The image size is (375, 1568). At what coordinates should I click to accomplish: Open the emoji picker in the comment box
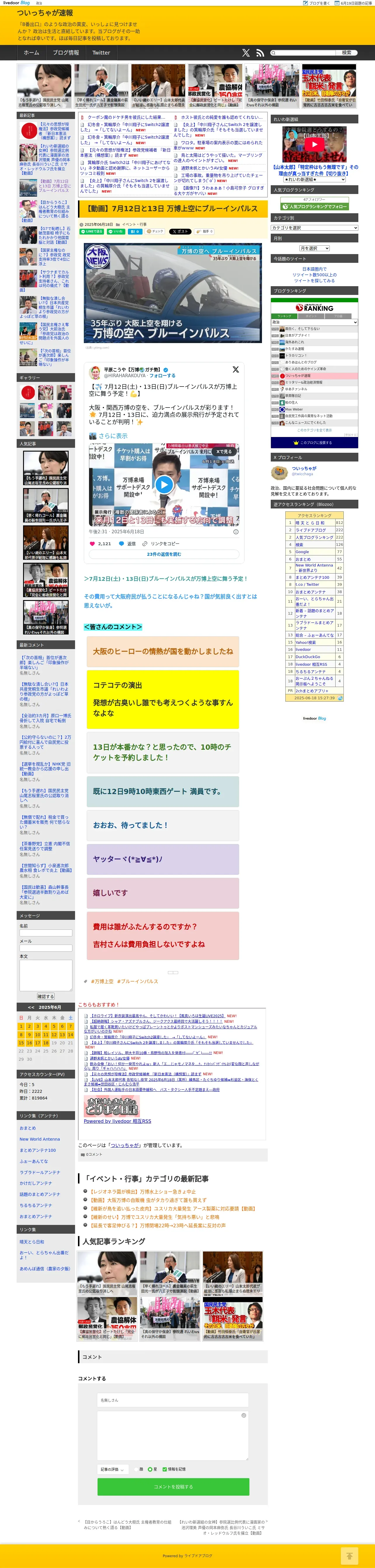243,1415
